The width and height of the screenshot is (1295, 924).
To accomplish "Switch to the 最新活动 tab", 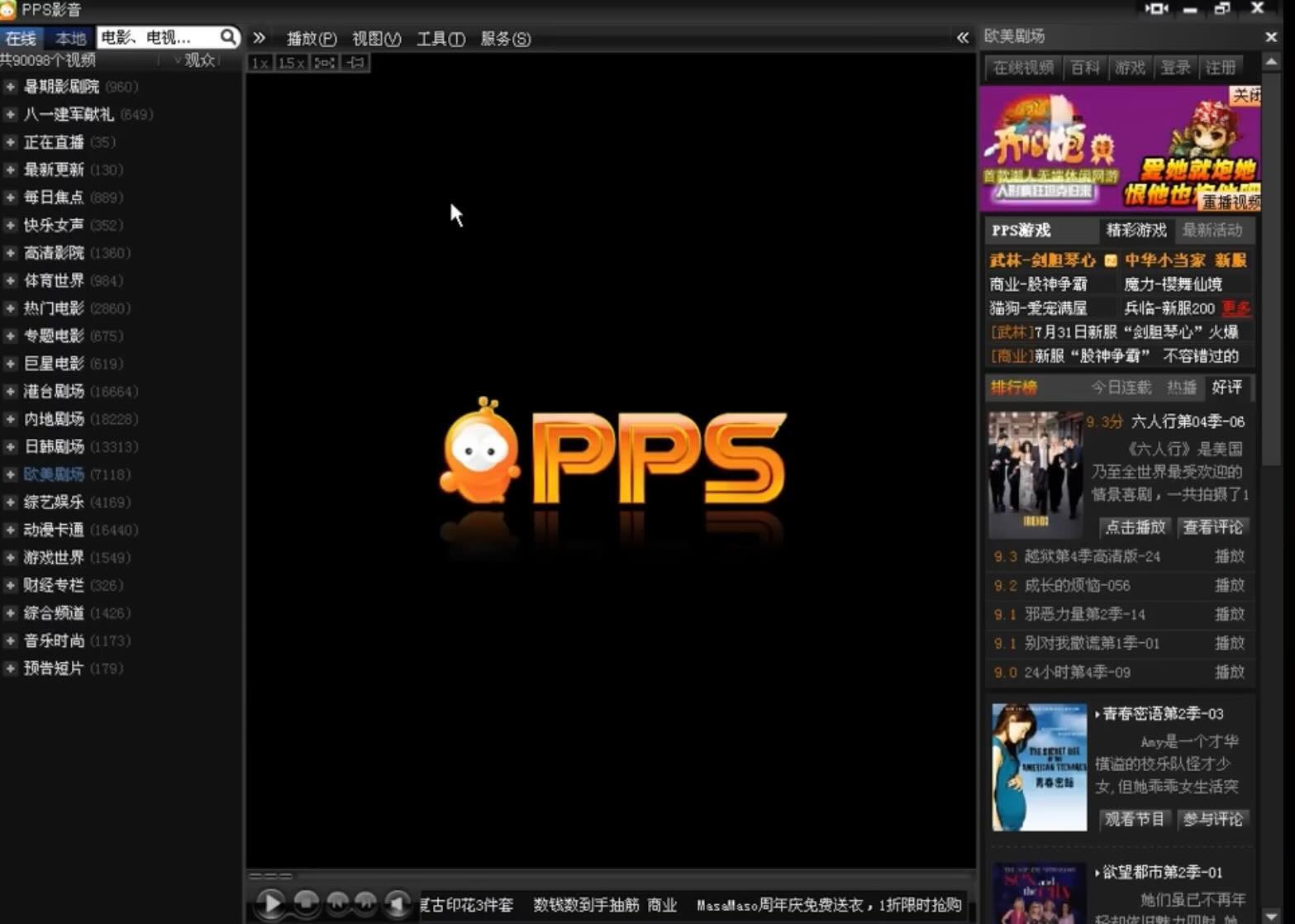I will tap(1212, 231).
